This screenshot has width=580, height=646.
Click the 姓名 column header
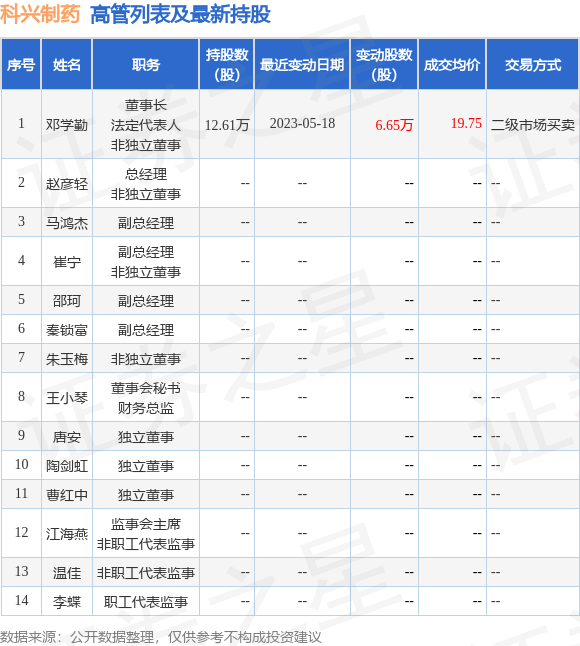(67, 65)
